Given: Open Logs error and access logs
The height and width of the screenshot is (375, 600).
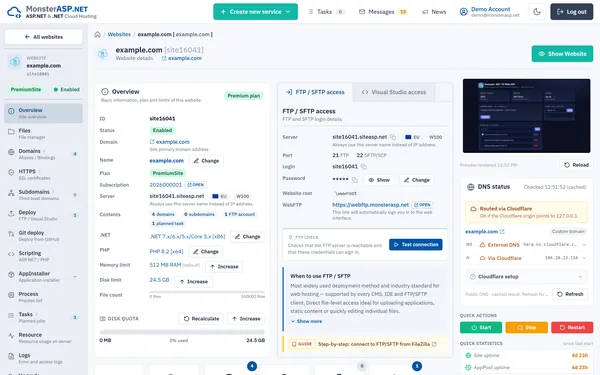Looking at the screenshot, I should tap(43, 358).
